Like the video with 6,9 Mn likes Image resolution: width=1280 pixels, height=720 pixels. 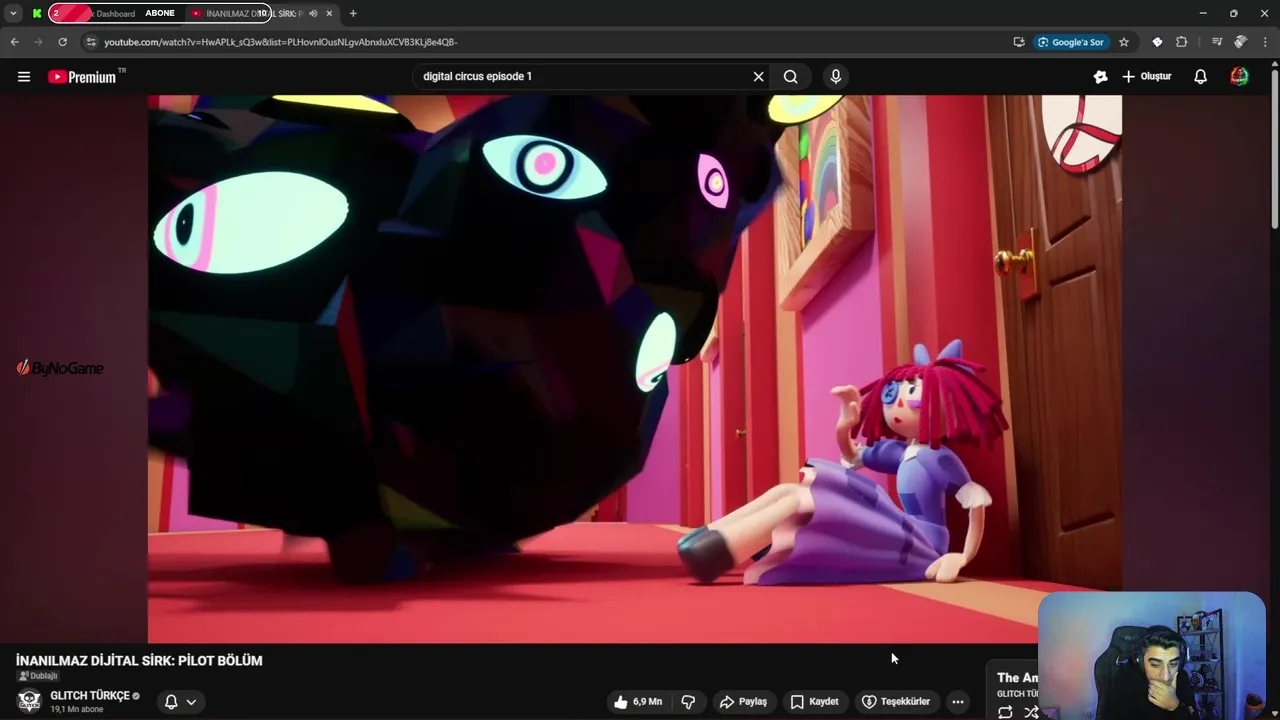click(639, 701)
